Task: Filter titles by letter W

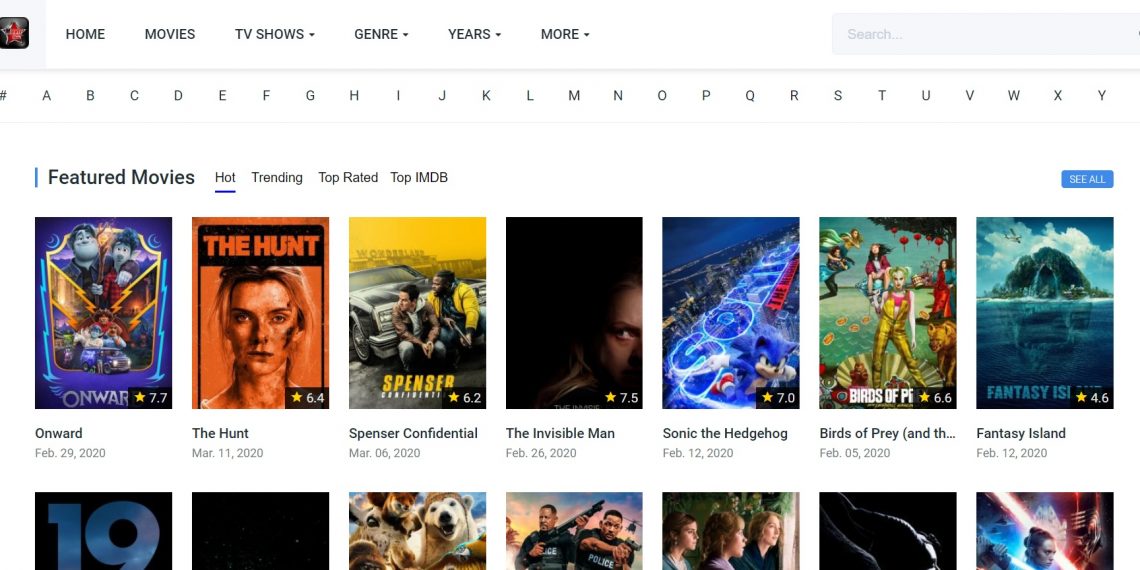Action: [x=1013, y=95]
